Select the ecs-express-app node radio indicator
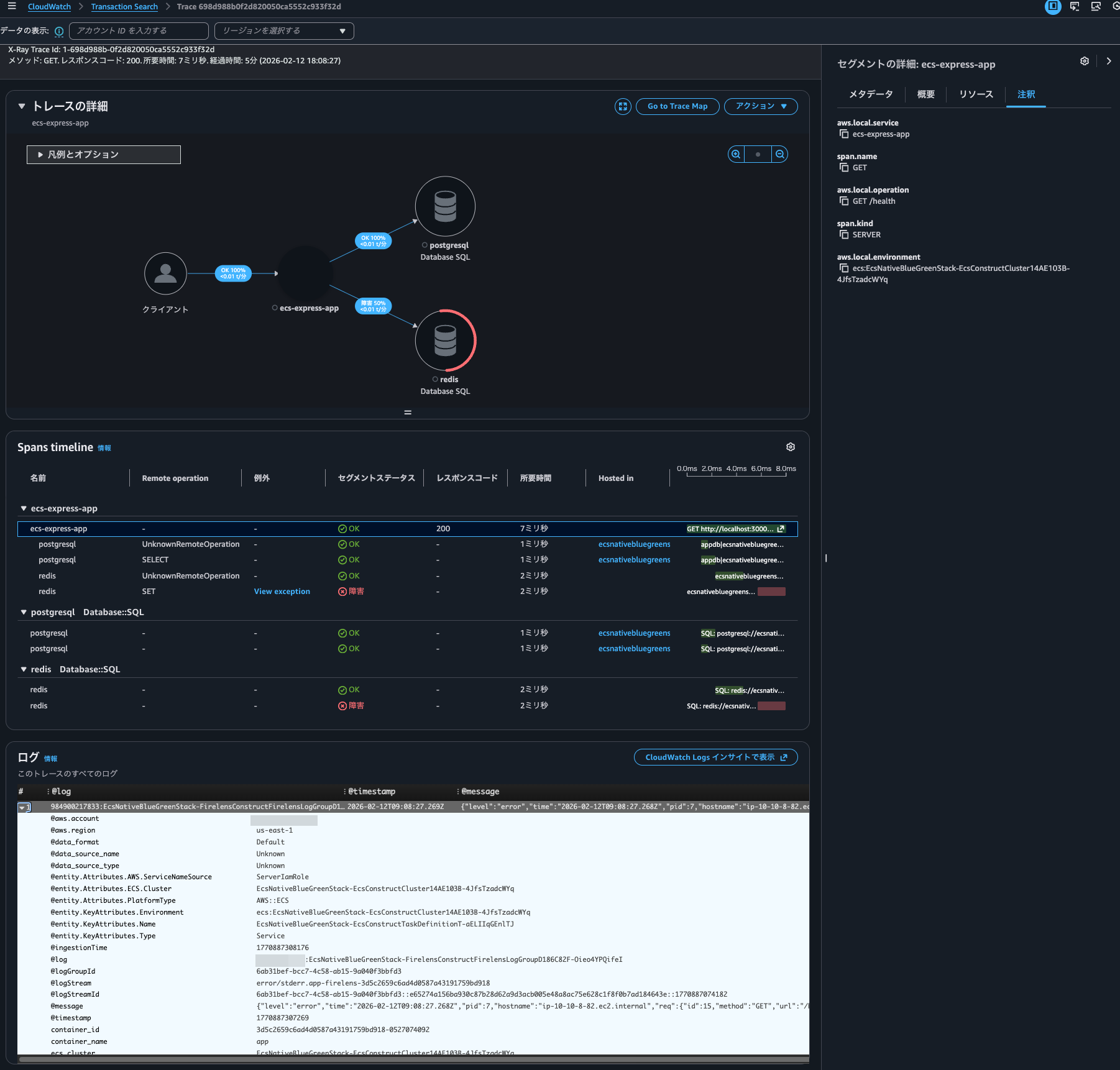Image resolution: width=1120 pixels, height=1070 pixels. click(x=275, y=308)
